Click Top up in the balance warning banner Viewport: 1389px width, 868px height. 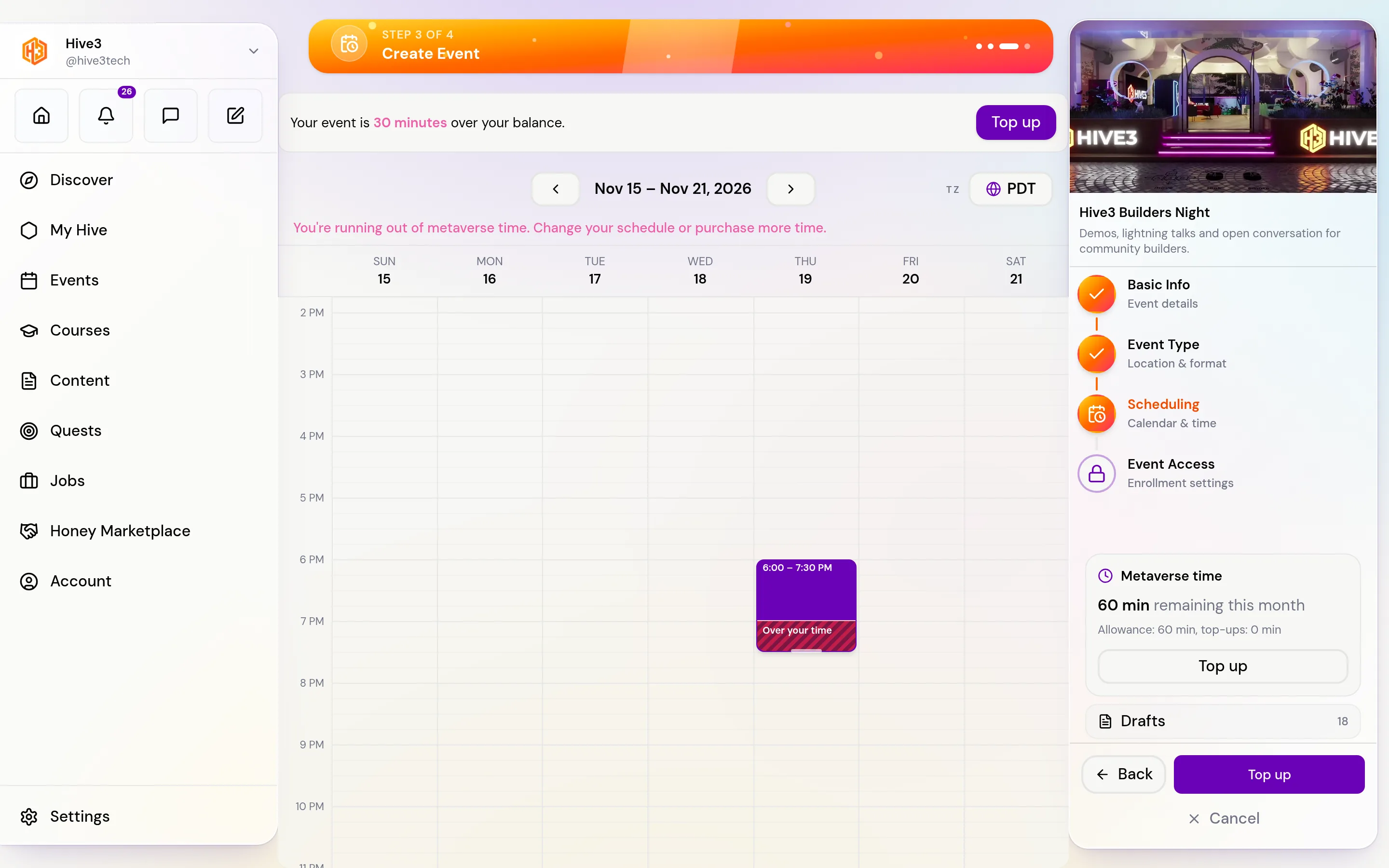(1015, 122)
